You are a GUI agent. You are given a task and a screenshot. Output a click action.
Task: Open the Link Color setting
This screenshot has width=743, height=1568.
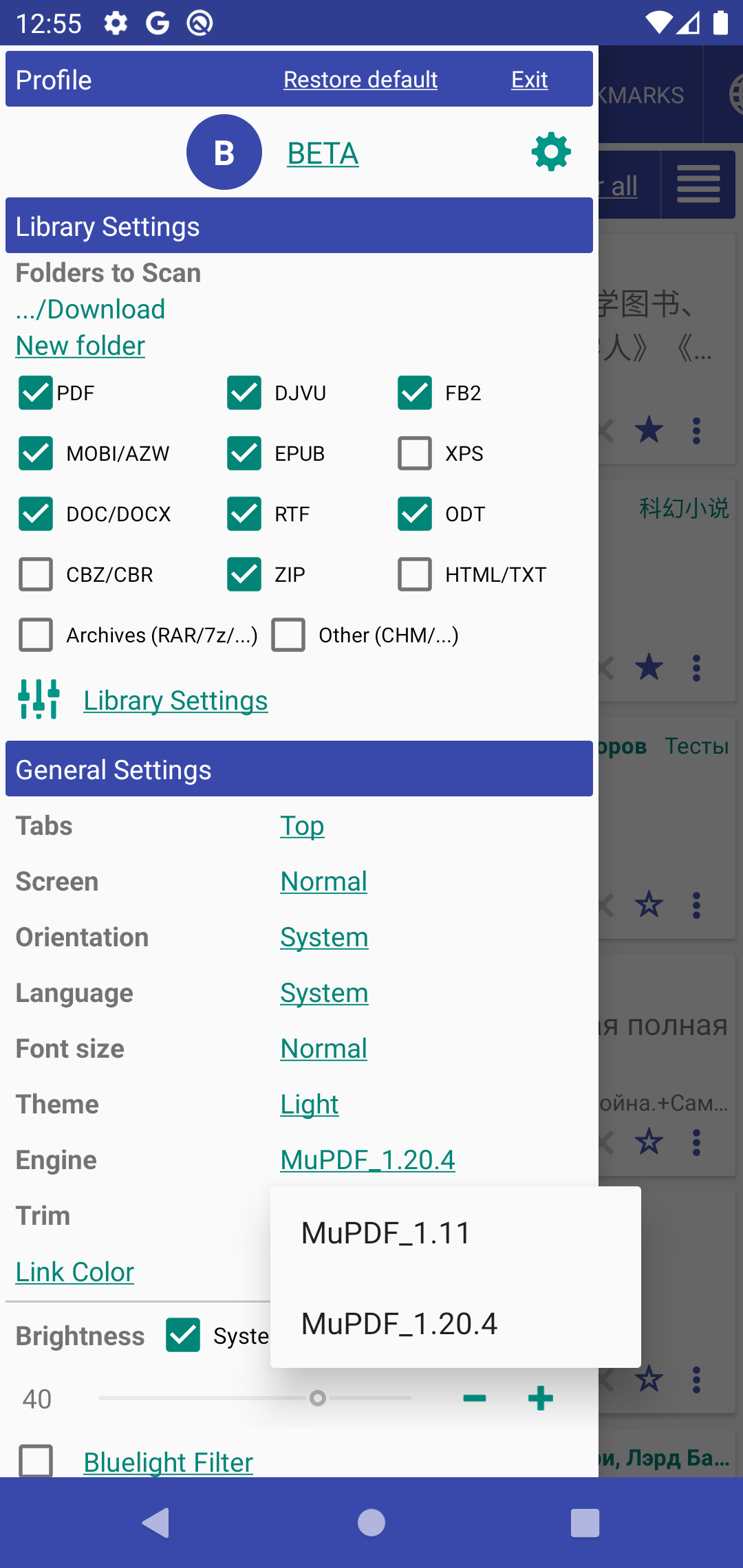coord(75,1272)
